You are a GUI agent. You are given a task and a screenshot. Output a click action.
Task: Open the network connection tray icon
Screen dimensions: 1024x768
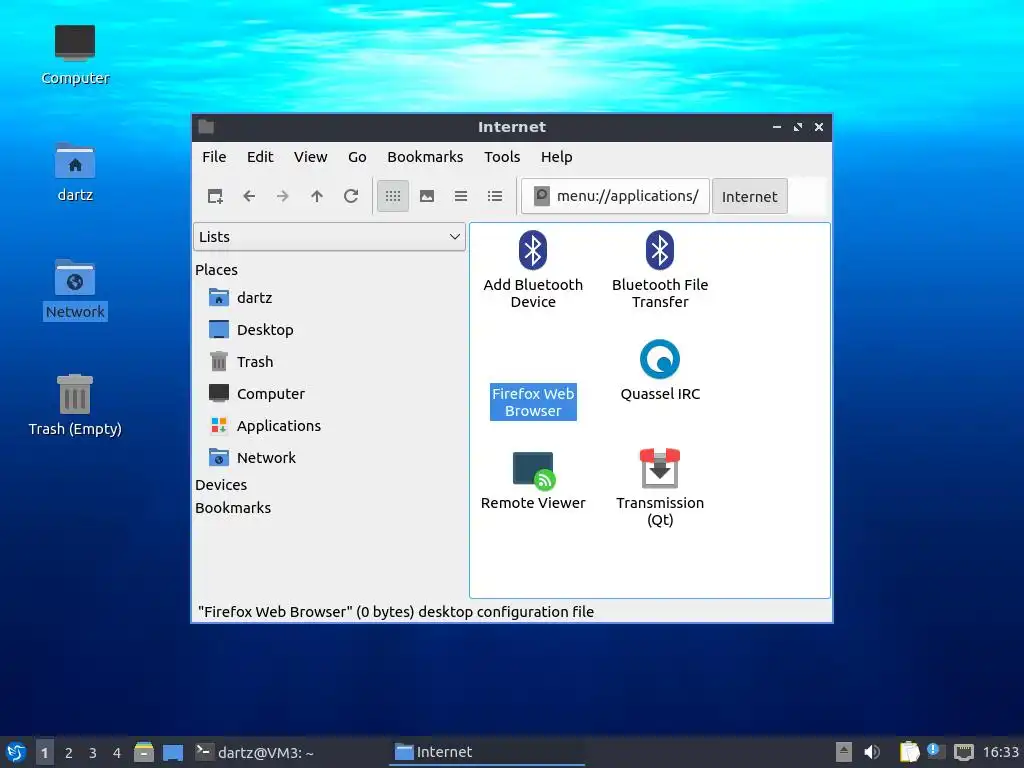pyautogui.click(x=964, y=752)
